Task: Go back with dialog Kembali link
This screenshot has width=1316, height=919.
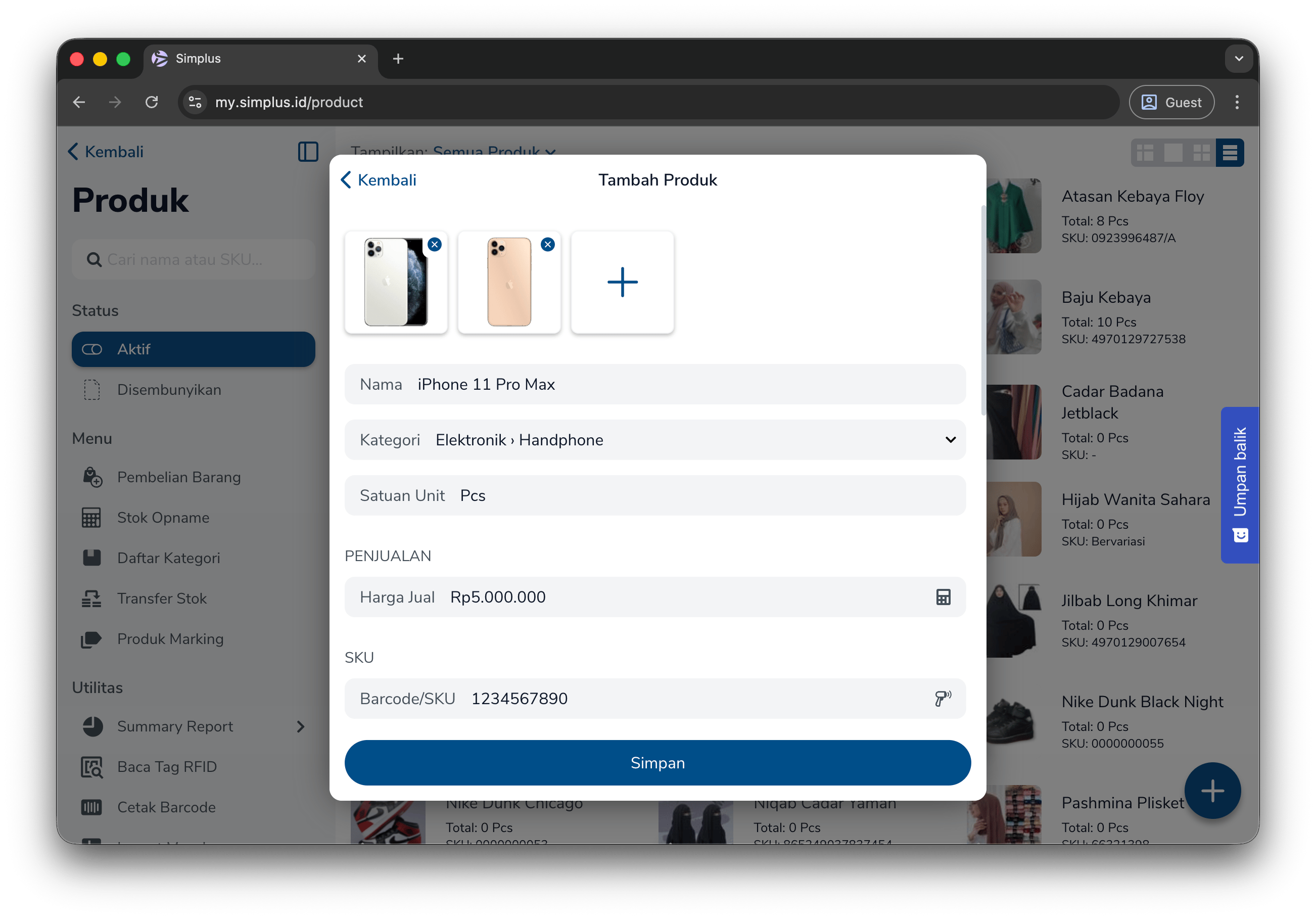Action: tap(379, 180)
